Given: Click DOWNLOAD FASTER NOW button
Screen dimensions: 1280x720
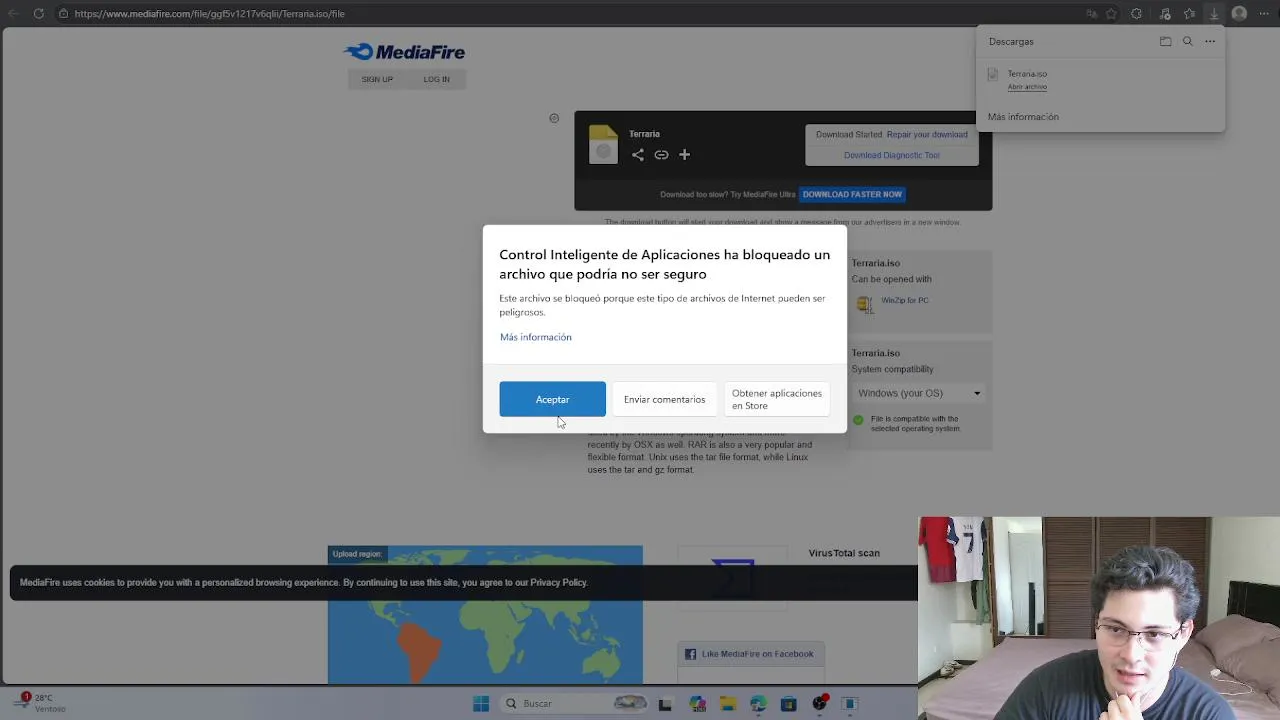Looking at the screenshot, I should pos(852,194).
